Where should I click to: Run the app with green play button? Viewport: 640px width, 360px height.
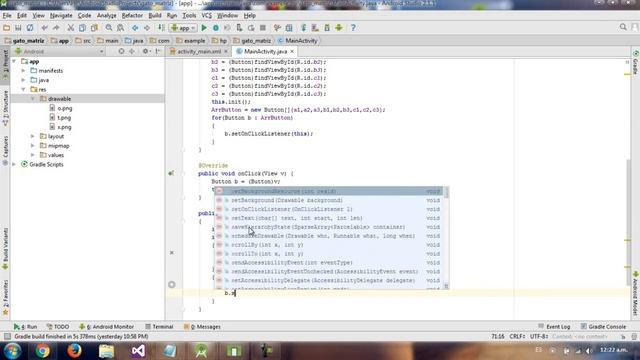[204, 28]
